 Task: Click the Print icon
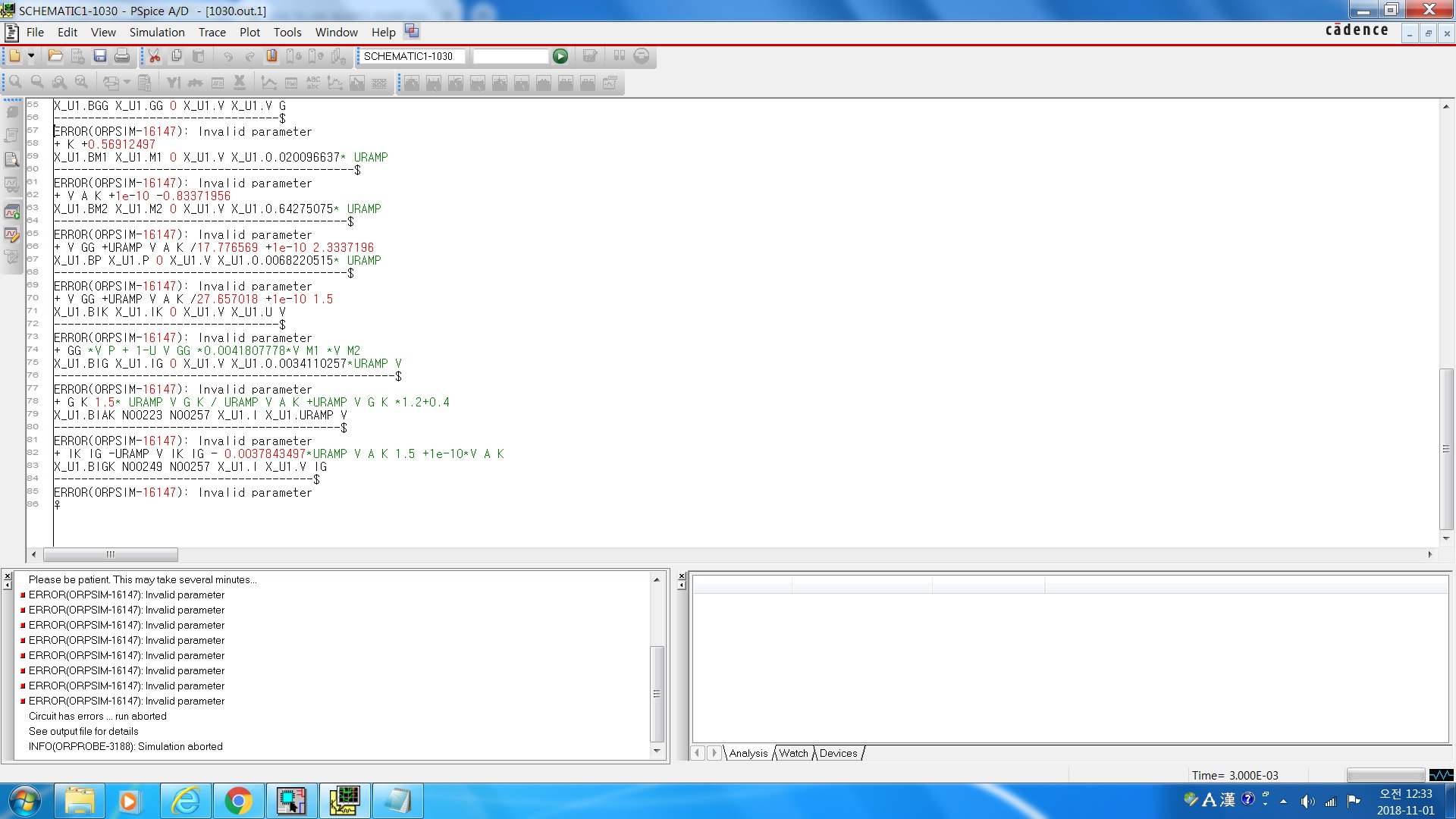pos(121,56)
